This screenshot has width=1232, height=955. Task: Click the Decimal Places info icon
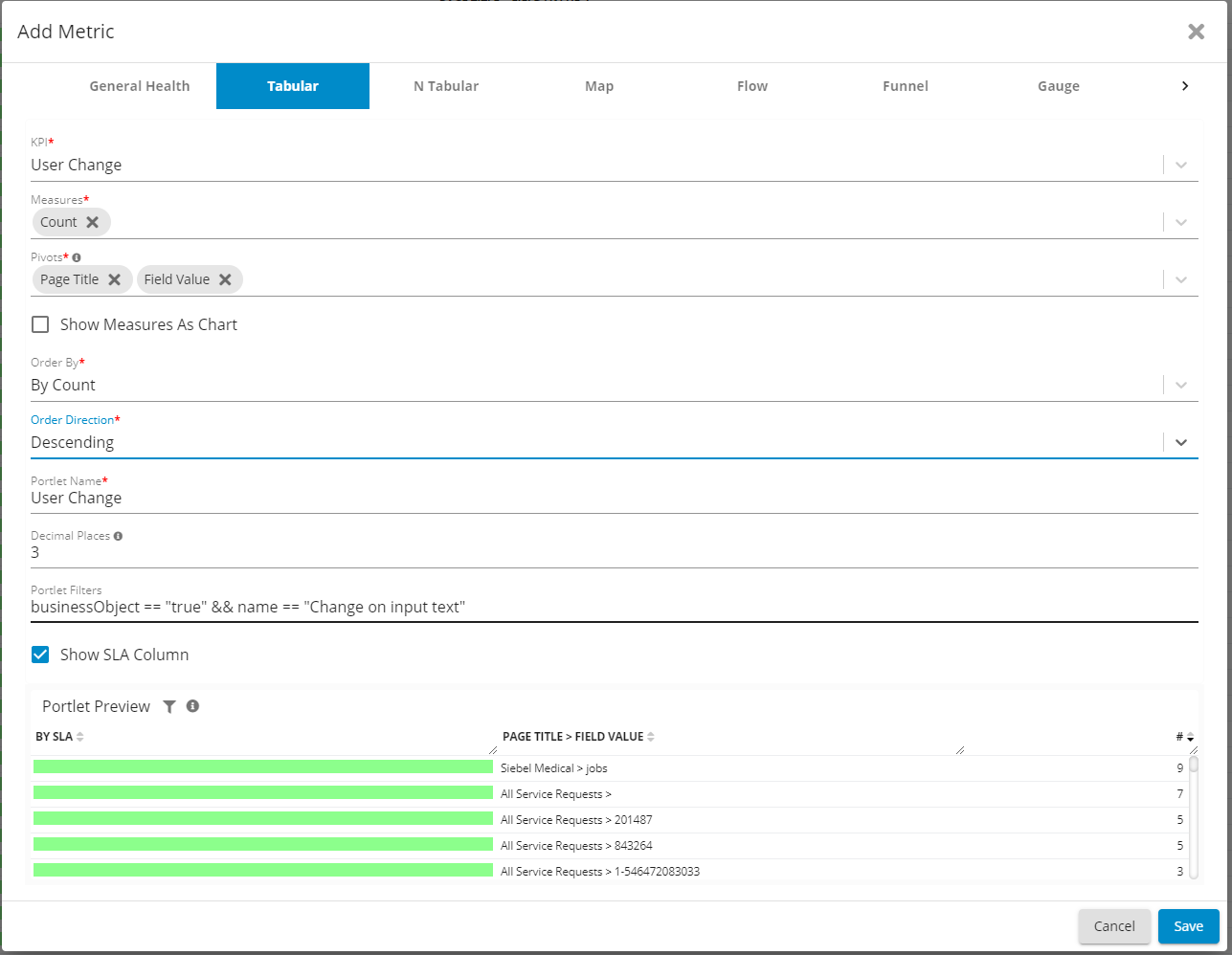[x=118, y=536]
